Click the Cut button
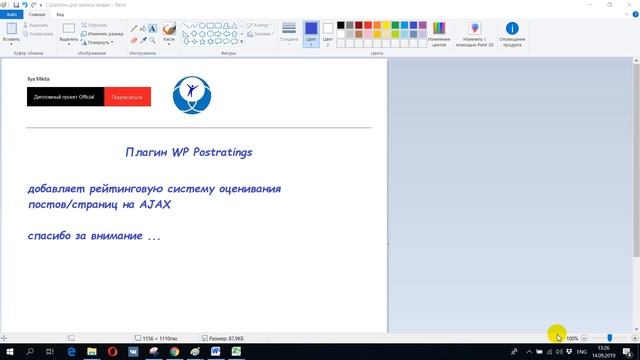Image resolution: width=640 pixels, height=360 pixels. point(36,25)
